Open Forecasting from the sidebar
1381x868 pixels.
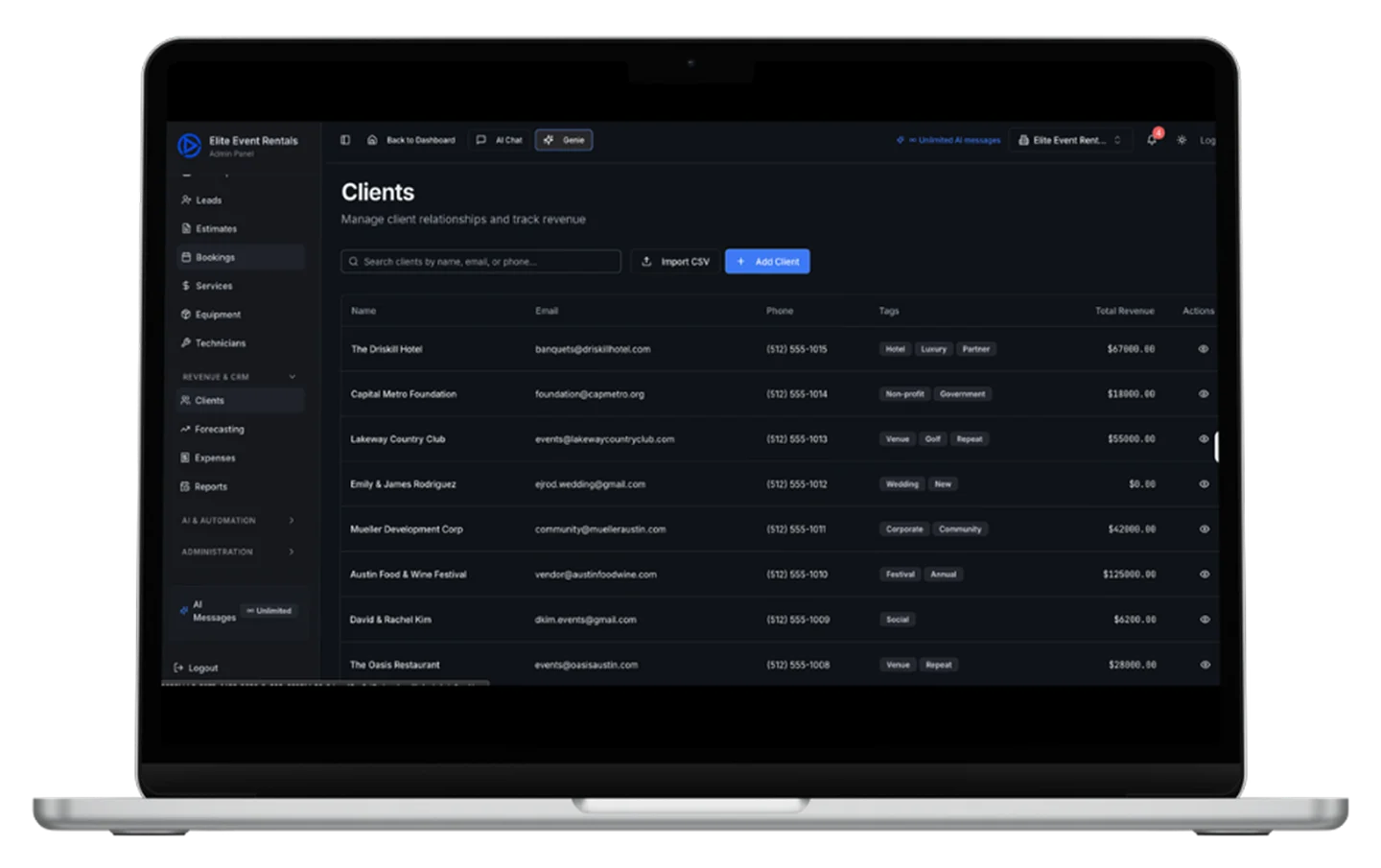[x=219, y=430]
